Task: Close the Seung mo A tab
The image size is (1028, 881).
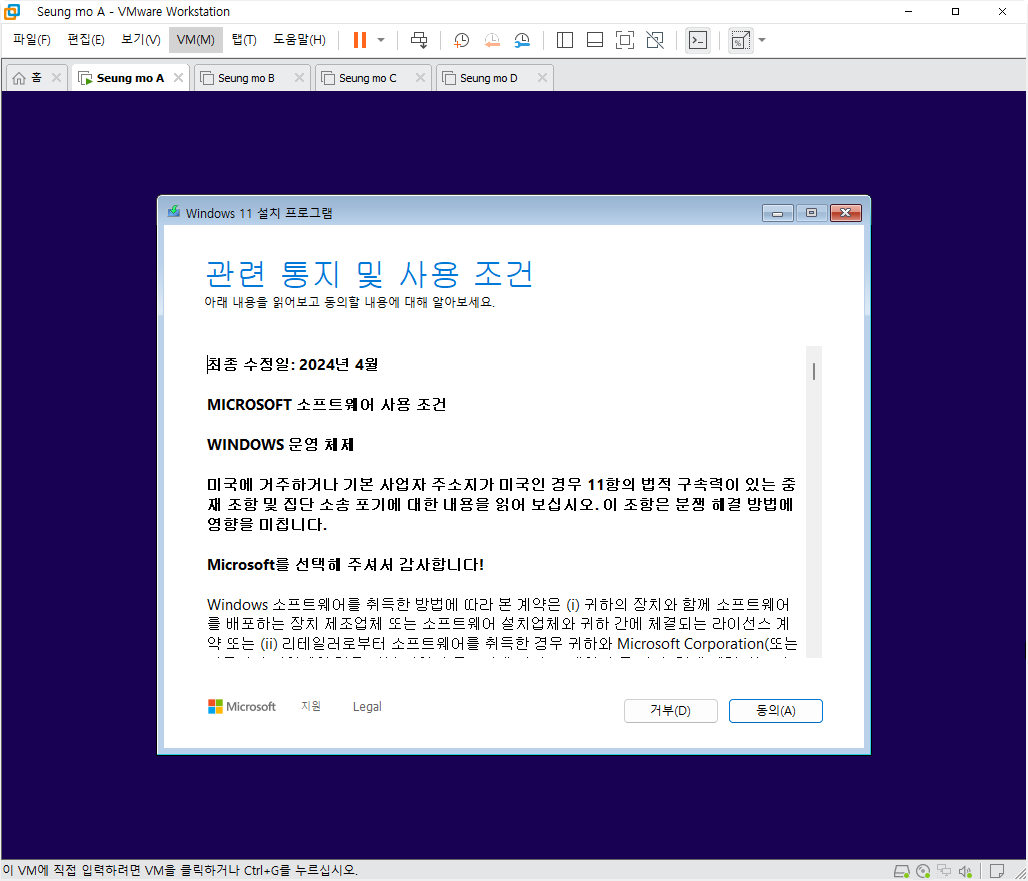Action: point(178,77)
